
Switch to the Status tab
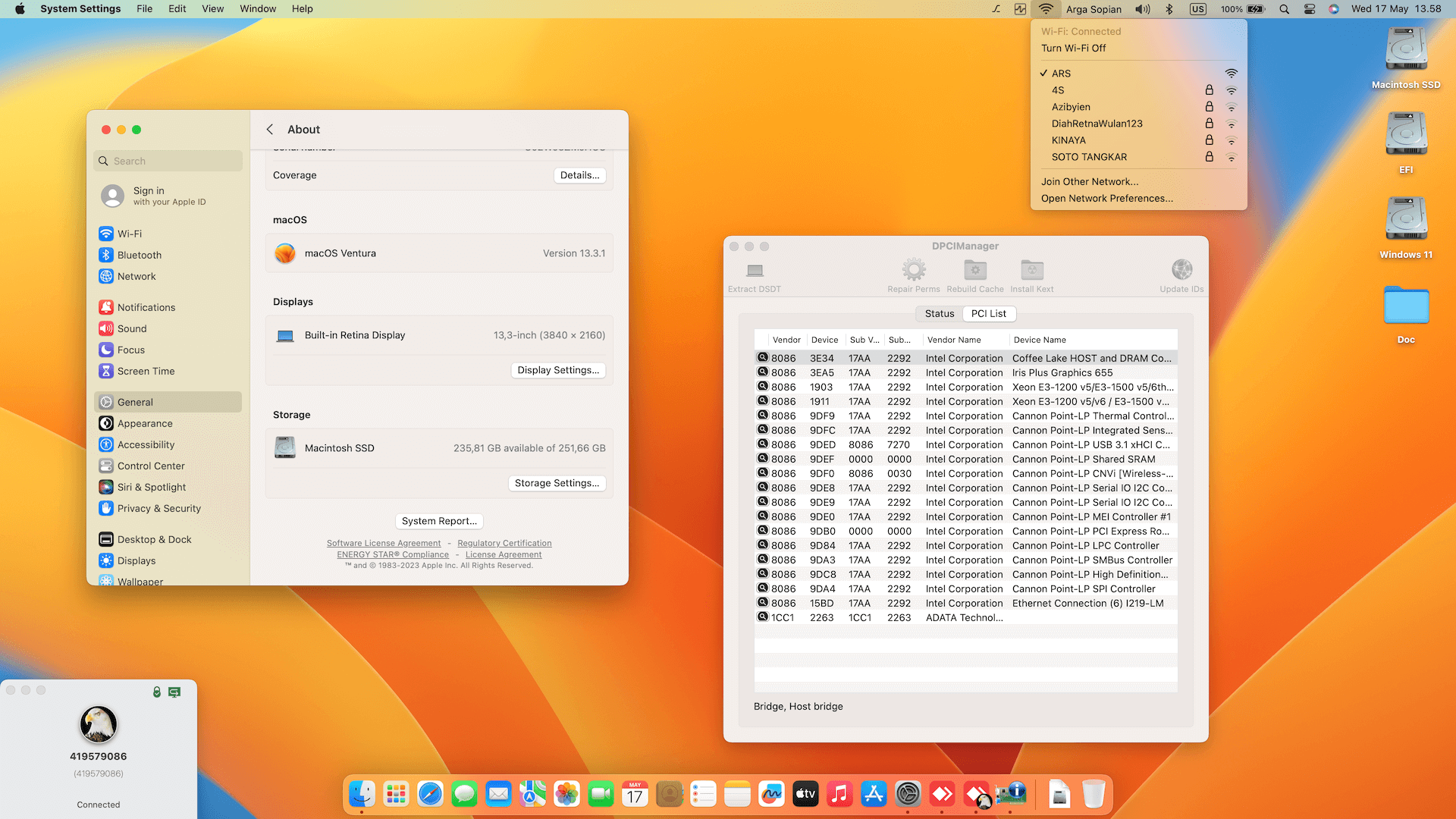939,314
